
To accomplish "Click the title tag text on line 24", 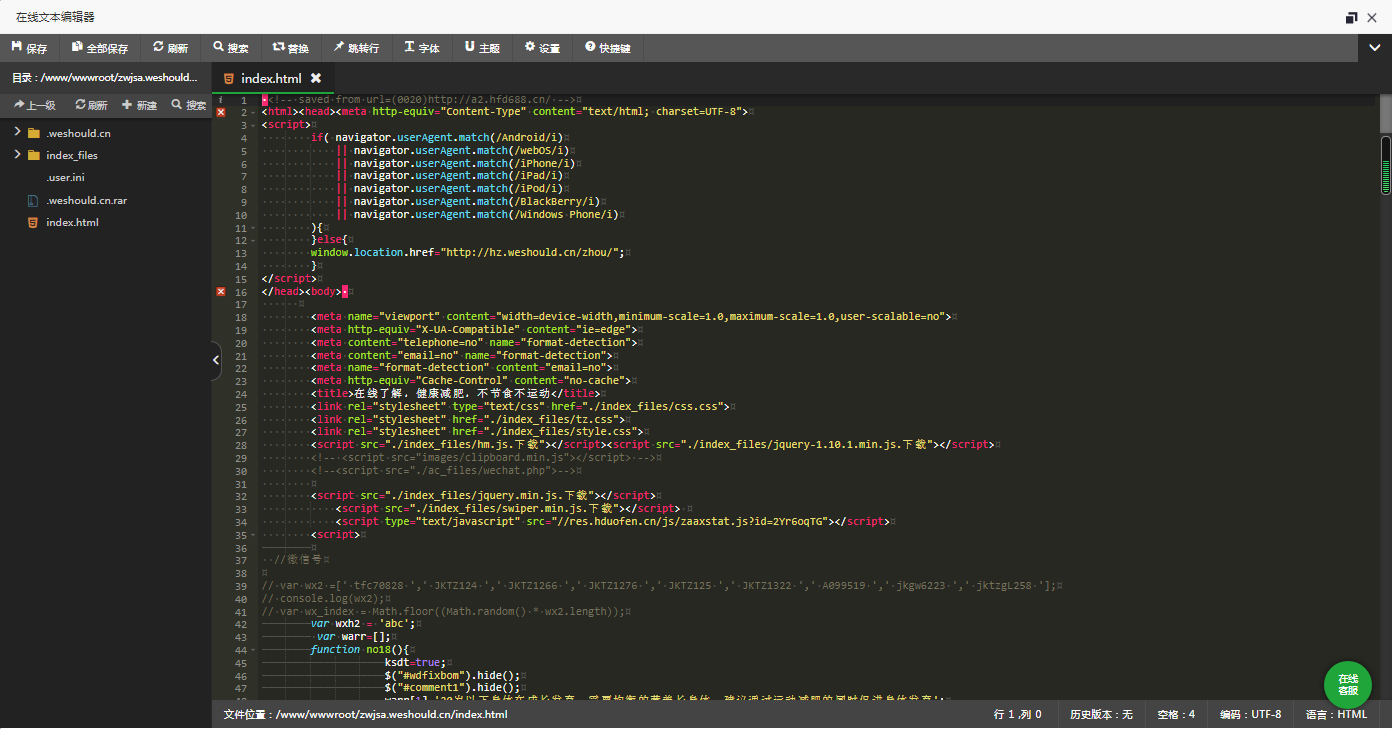I will click(458, 394).
